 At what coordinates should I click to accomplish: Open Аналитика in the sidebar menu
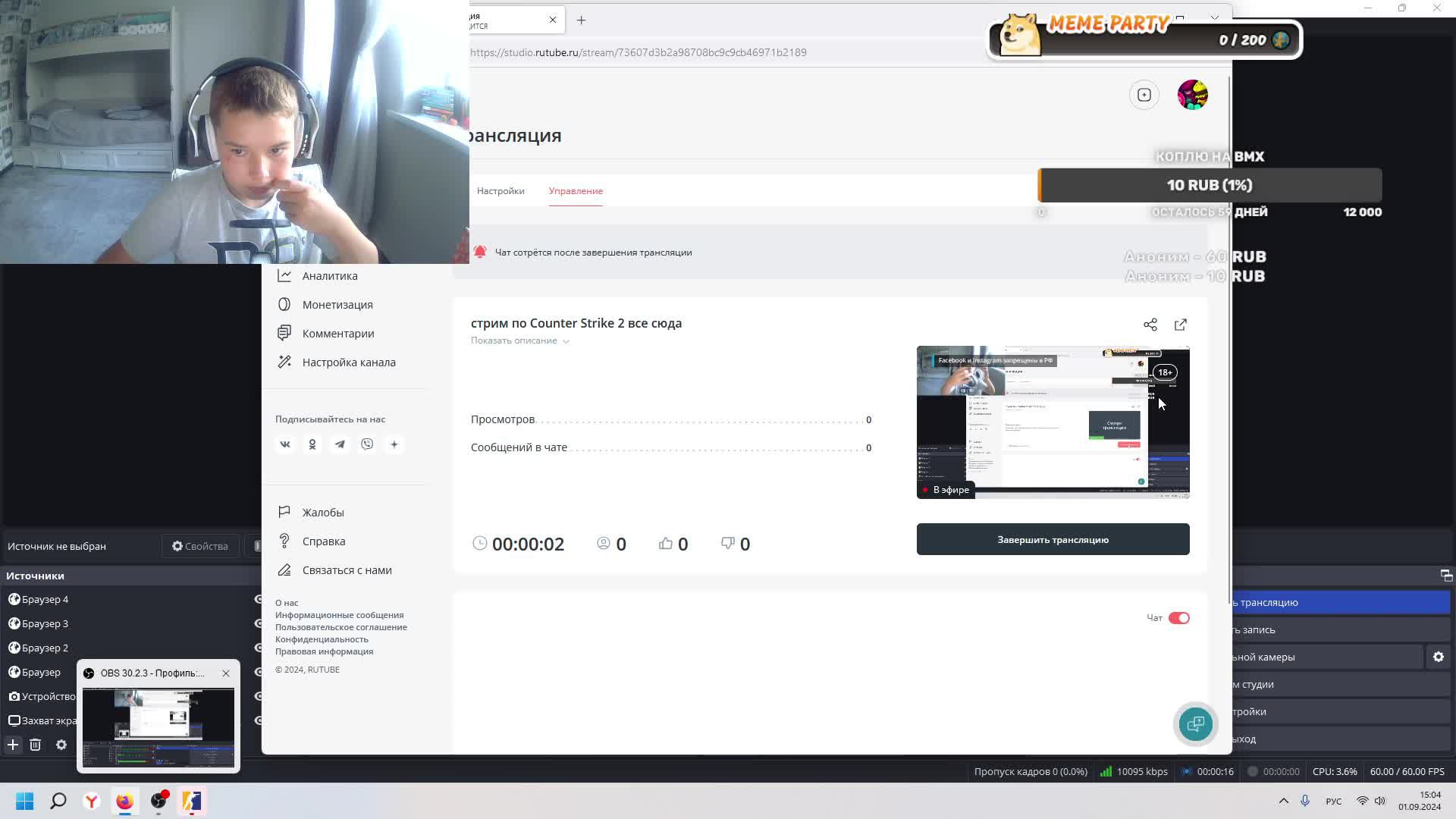pyautogui.click(x=329, y=276)
